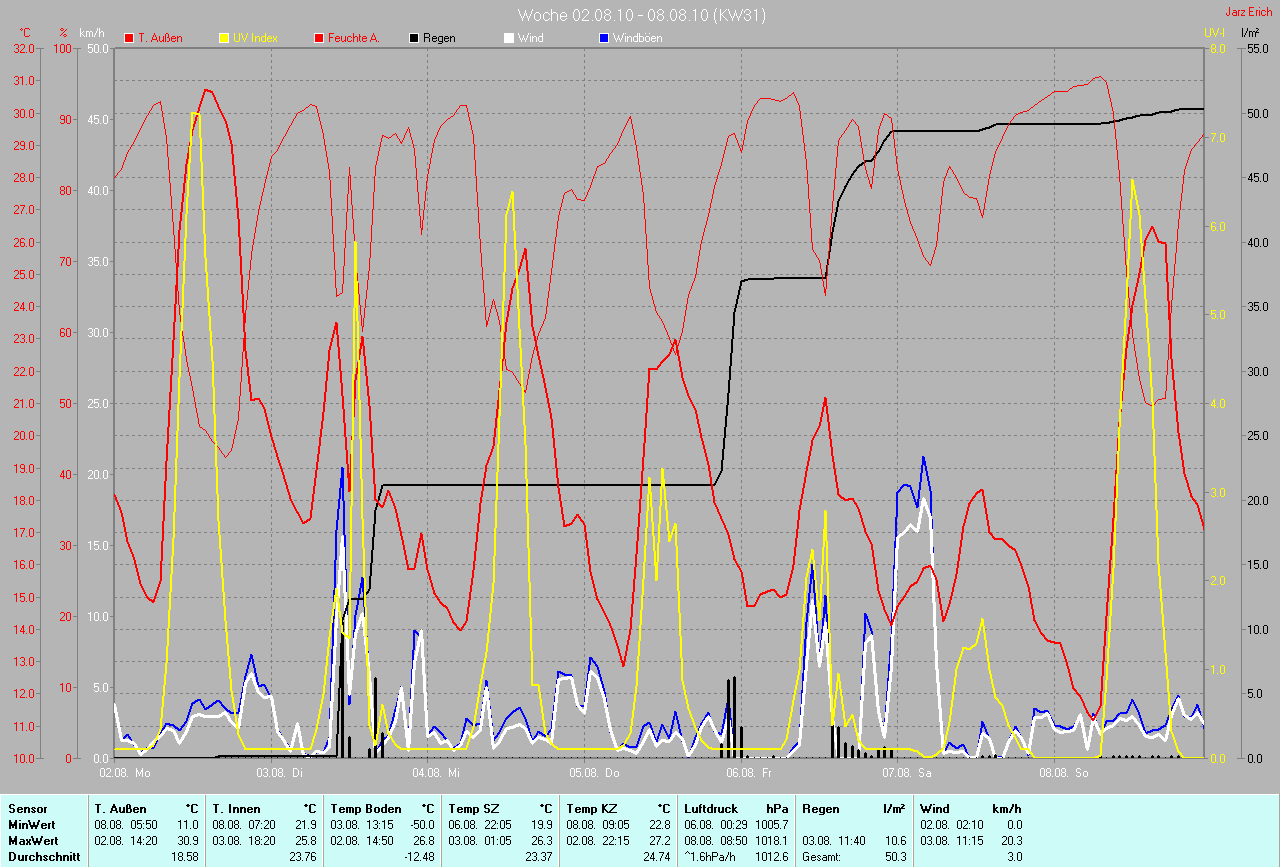
Task: Select the 05.08. Do date marker
Action: point(594,773)
